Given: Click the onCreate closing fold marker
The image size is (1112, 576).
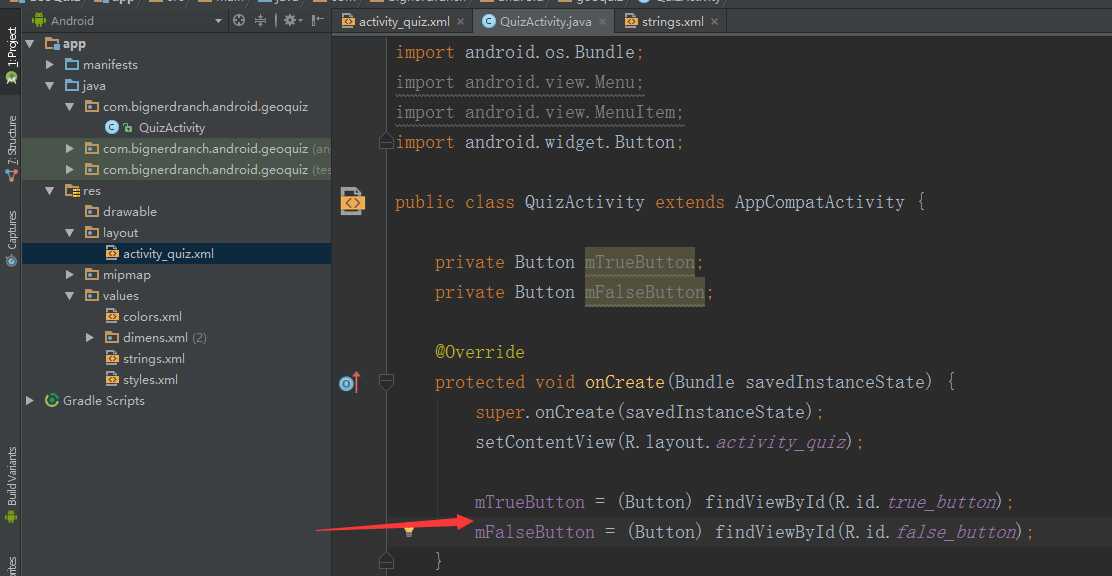Looking at the screenshot, I should [x=386, y=560].
